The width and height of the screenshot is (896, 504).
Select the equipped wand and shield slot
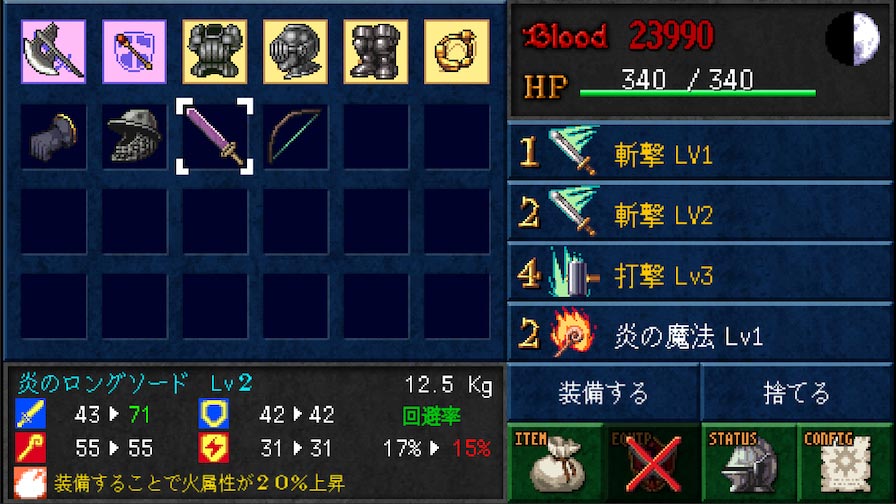[134, 51]
